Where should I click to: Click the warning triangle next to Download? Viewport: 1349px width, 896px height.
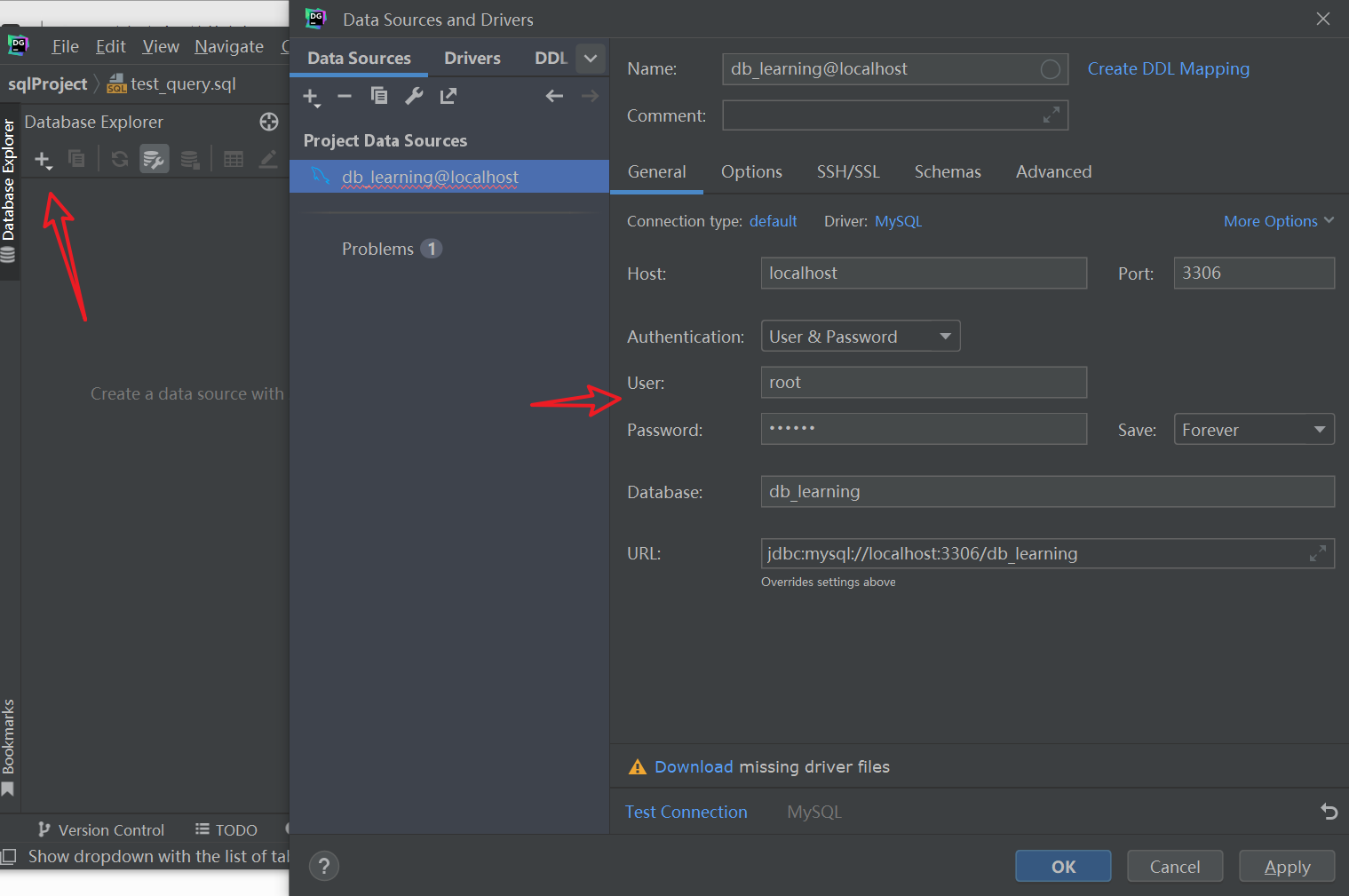click(637, 767)
